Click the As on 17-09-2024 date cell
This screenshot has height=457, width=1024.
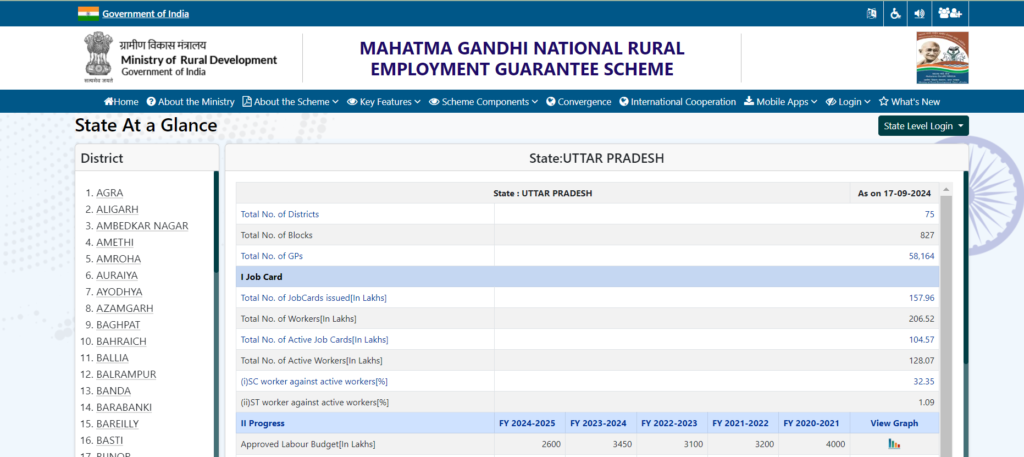pos(894,193)
